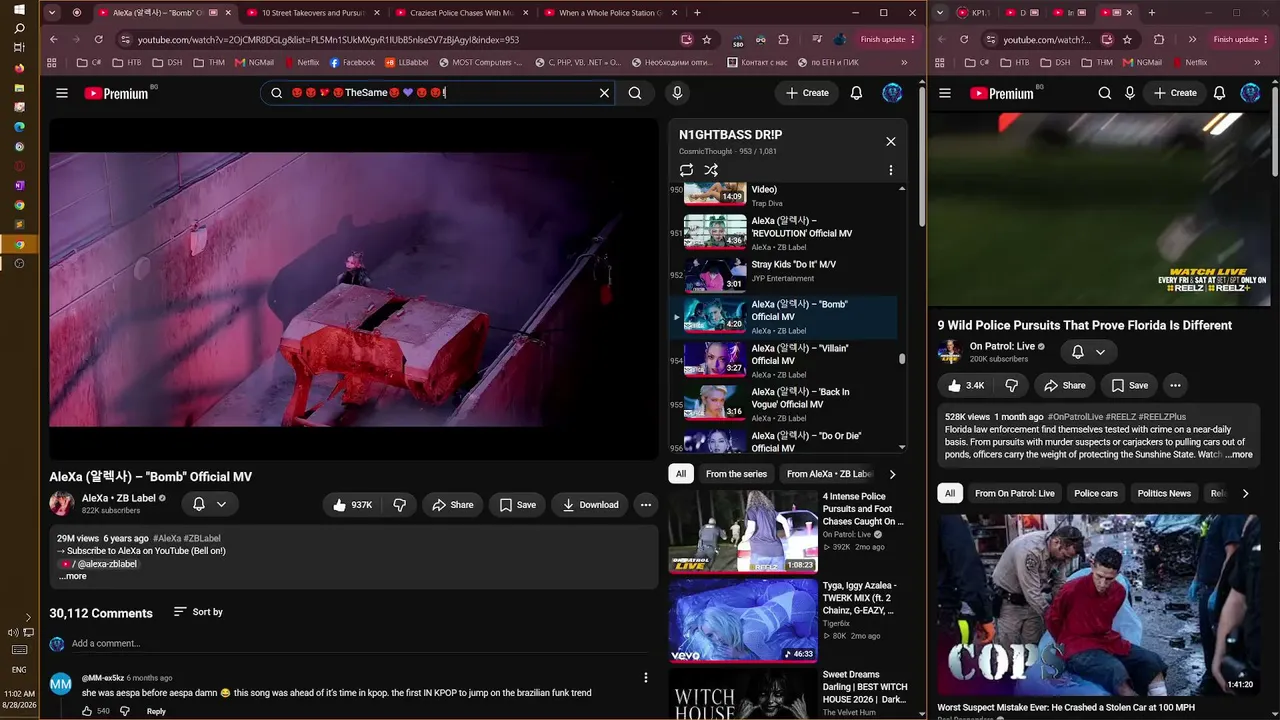
Task: Dislike the comment by @MM-ex5kz
Action: point(125,711)
